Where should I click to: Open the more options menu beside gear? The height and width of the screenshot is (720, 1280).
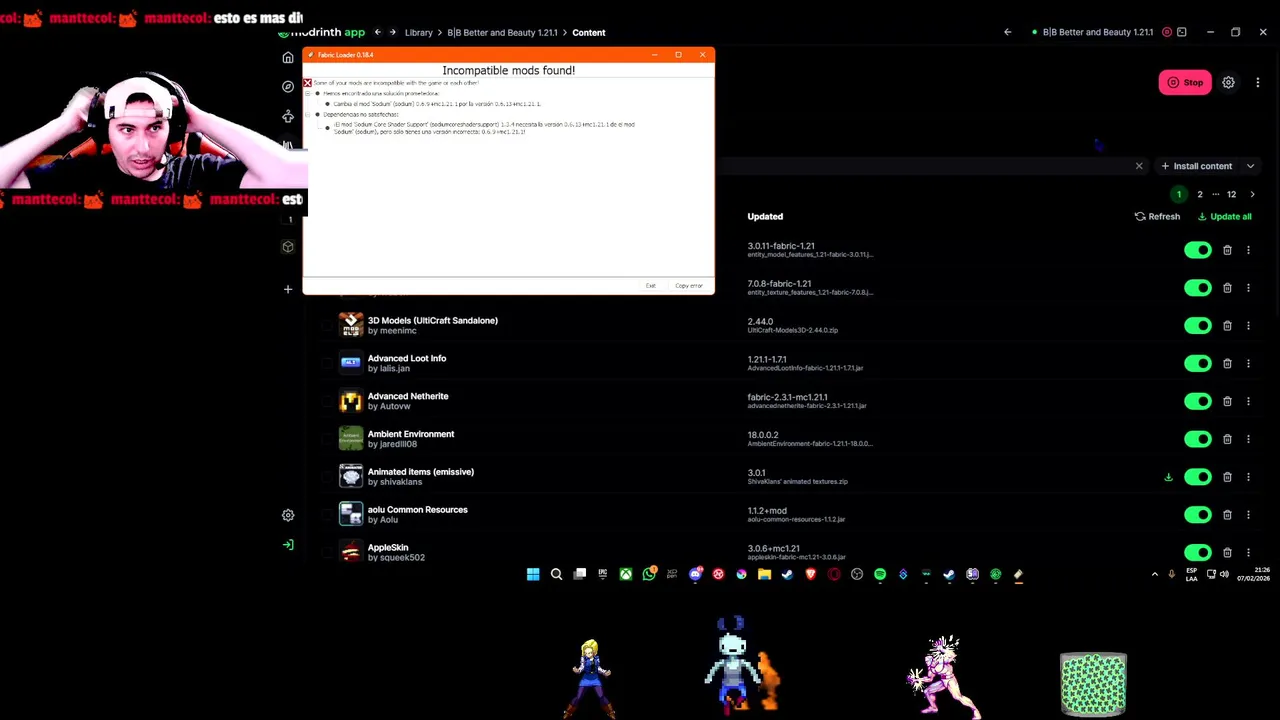1258,83
